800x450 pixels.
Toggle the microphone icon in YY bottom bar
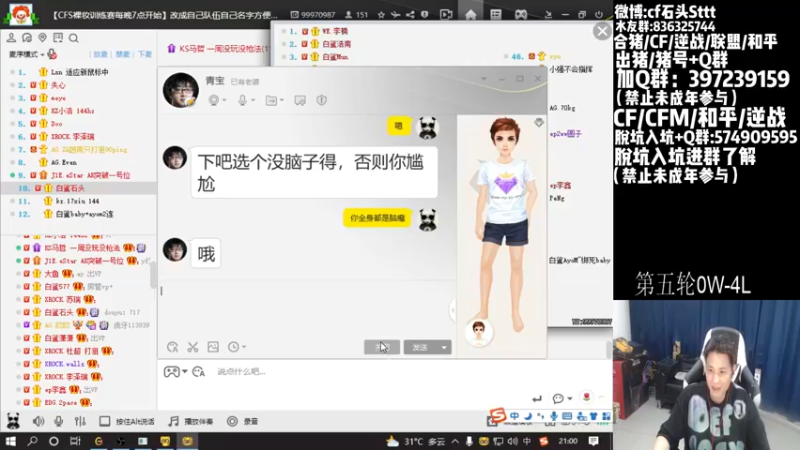click(59, 421)
